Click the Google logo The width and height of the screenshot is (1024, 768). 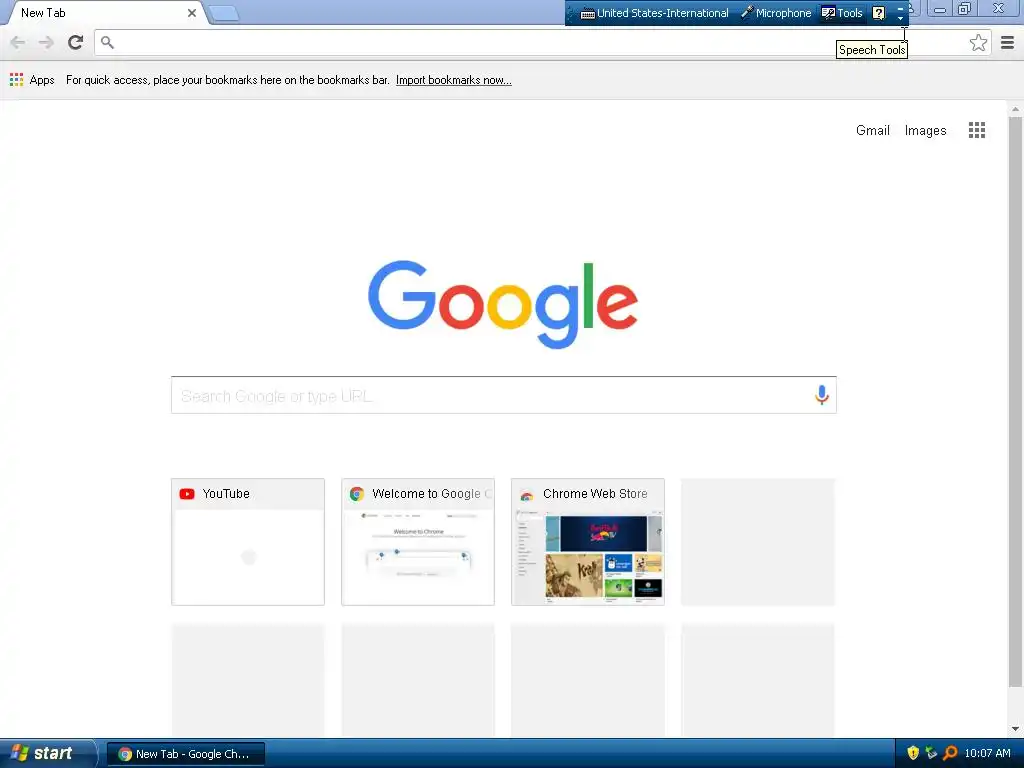point(503,304)
